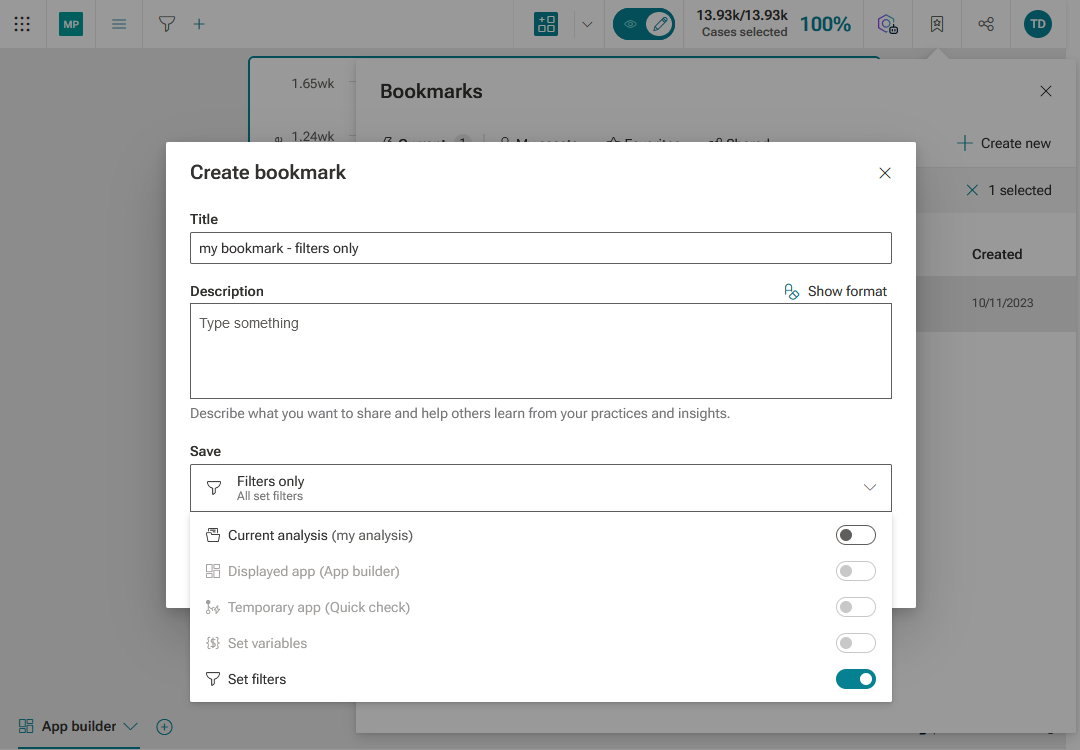Click the Temporary app branch icon
This screenshot has height=750, width=1080.
[x=213, y=607]
